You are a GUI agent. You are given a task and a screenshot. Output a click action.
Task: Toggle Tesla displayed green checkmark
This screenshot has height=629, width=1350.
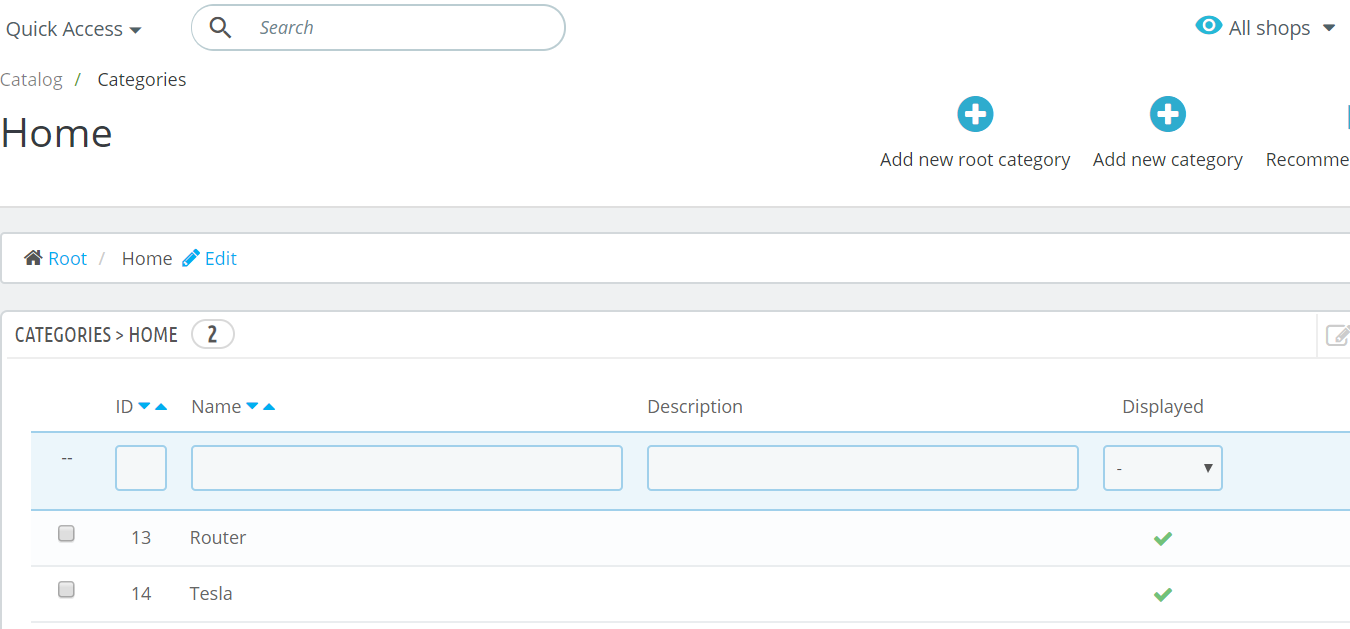point(1162,594)
